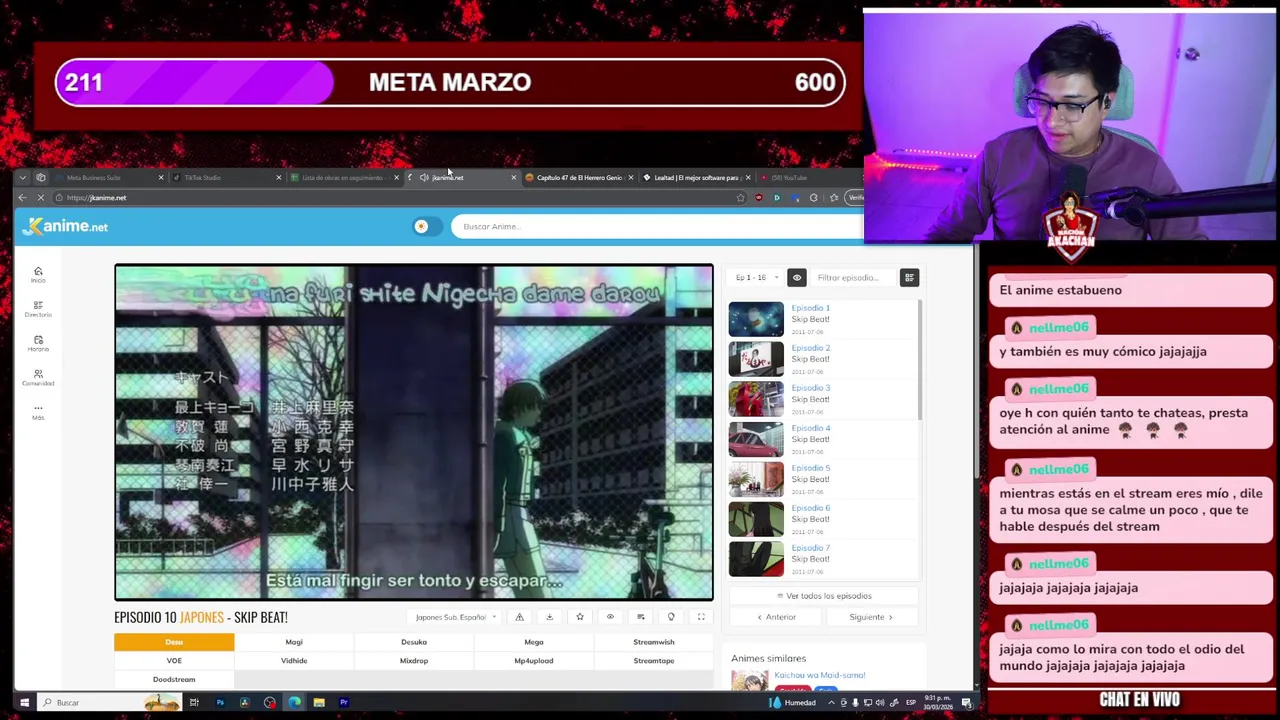Select the Desuka server tab

(x=414, y=642)
